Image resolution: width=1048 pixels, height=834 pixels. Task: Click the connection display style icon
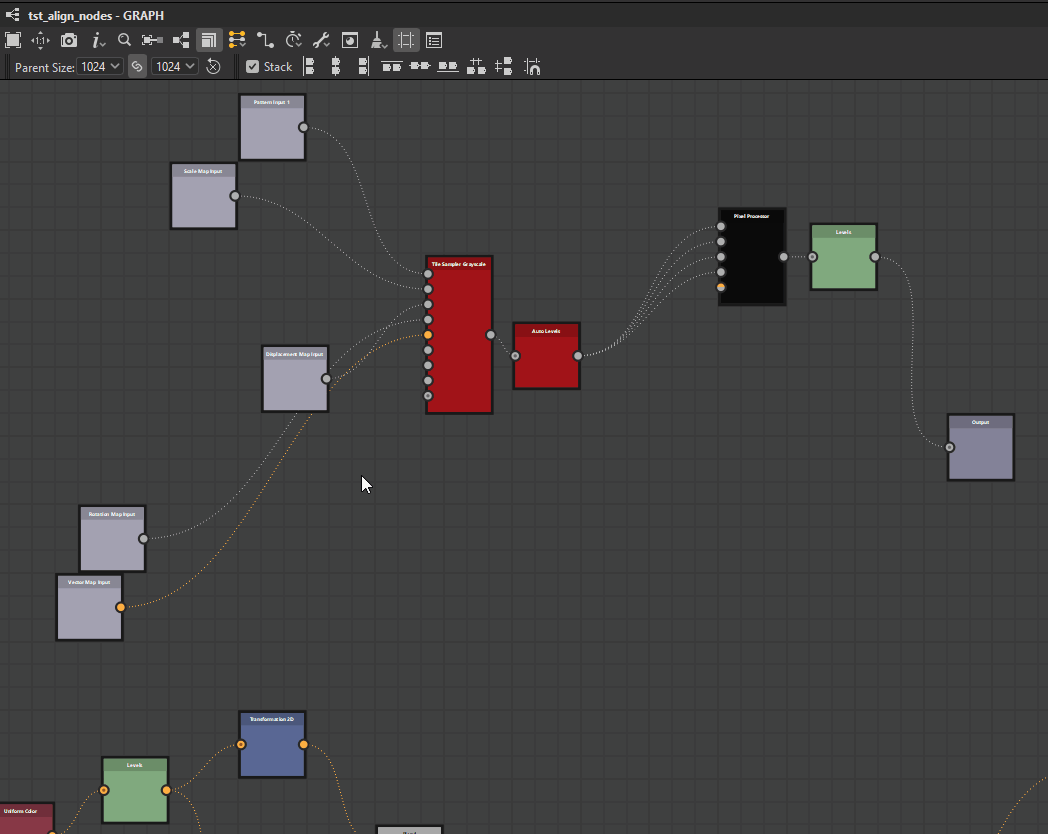264,40
